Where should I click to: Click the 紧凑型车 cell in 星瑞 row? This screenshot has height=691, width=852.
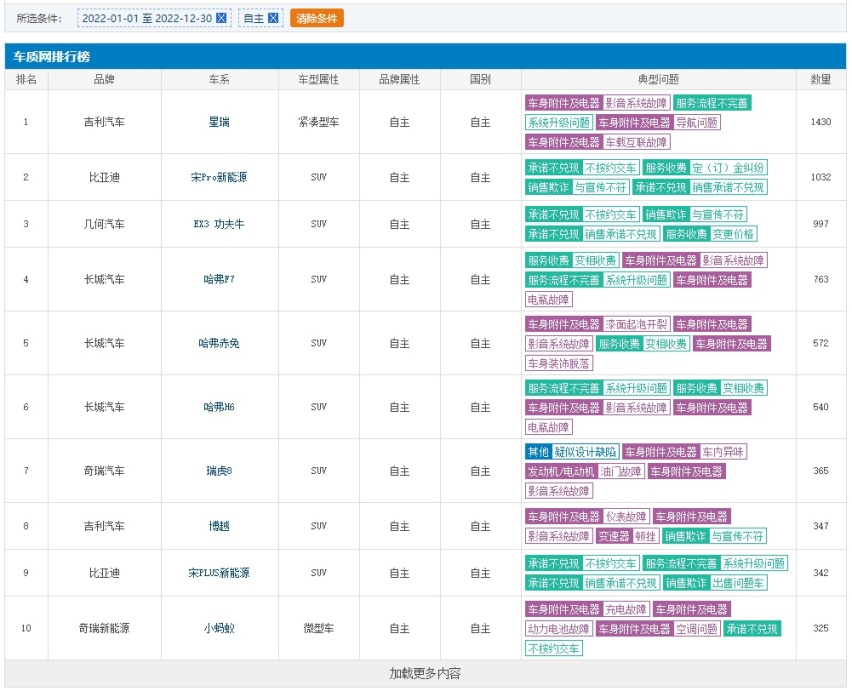click(x=318, y=122)
